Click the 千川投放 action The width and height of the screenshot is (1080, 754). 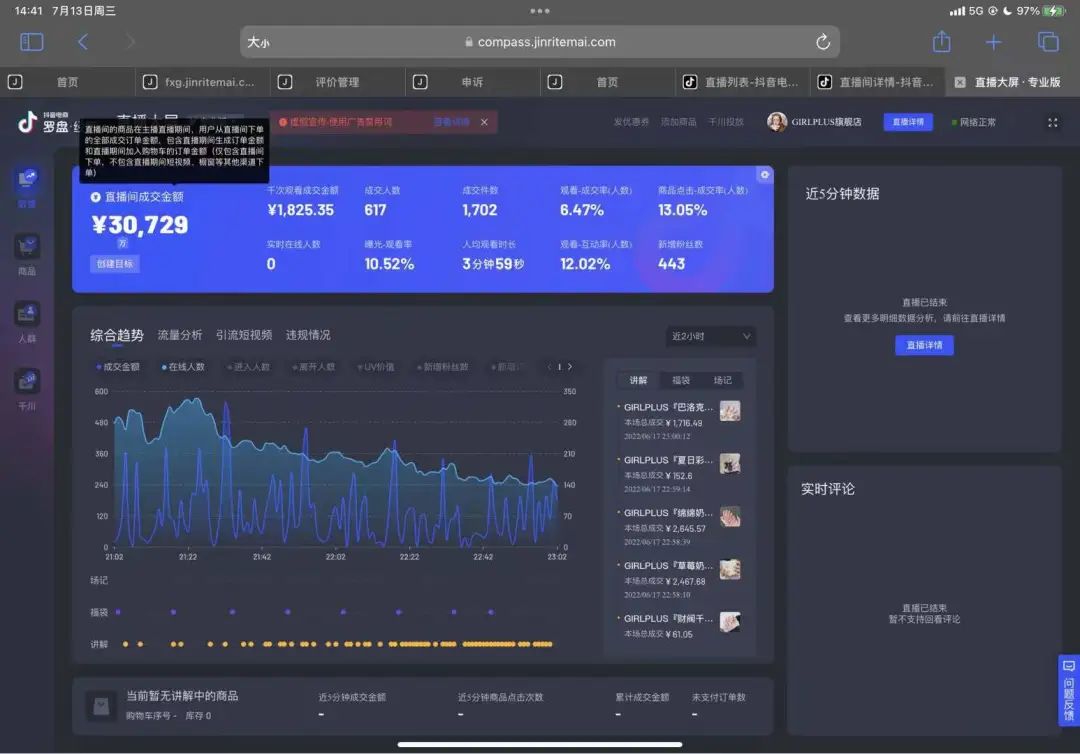[726, 122]
